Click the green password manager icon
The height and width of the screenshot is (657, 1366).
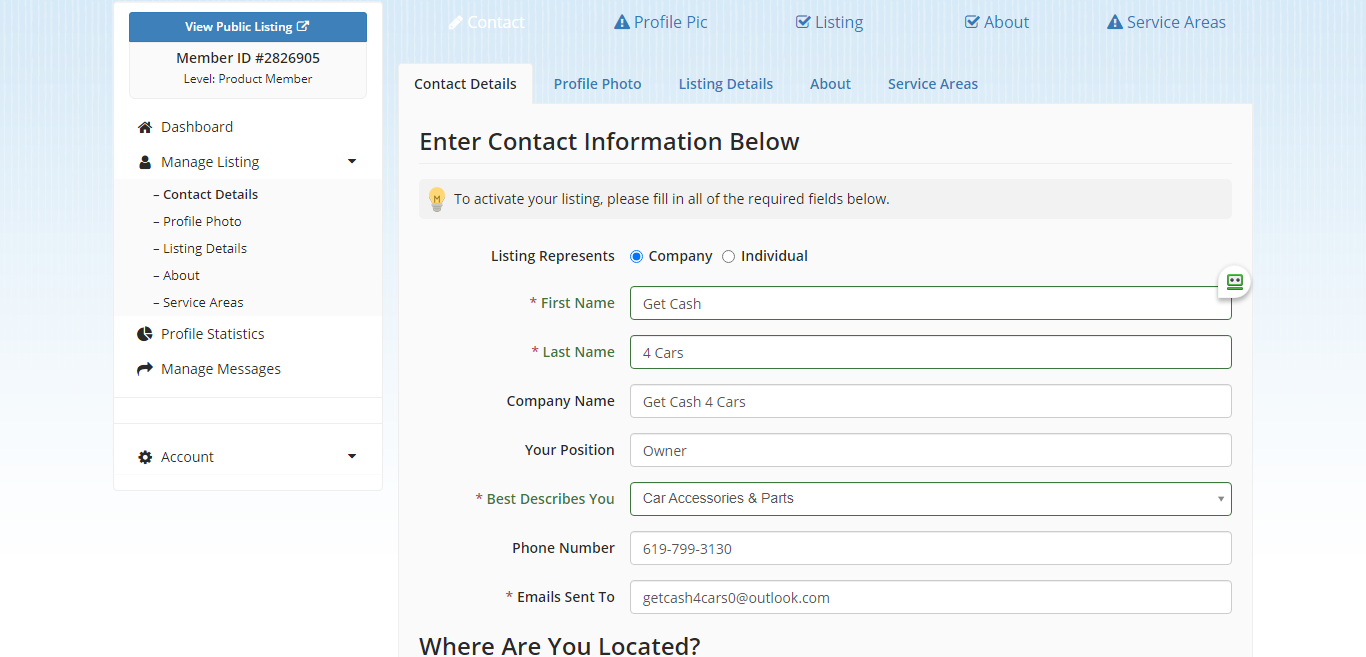point(1235,282)
